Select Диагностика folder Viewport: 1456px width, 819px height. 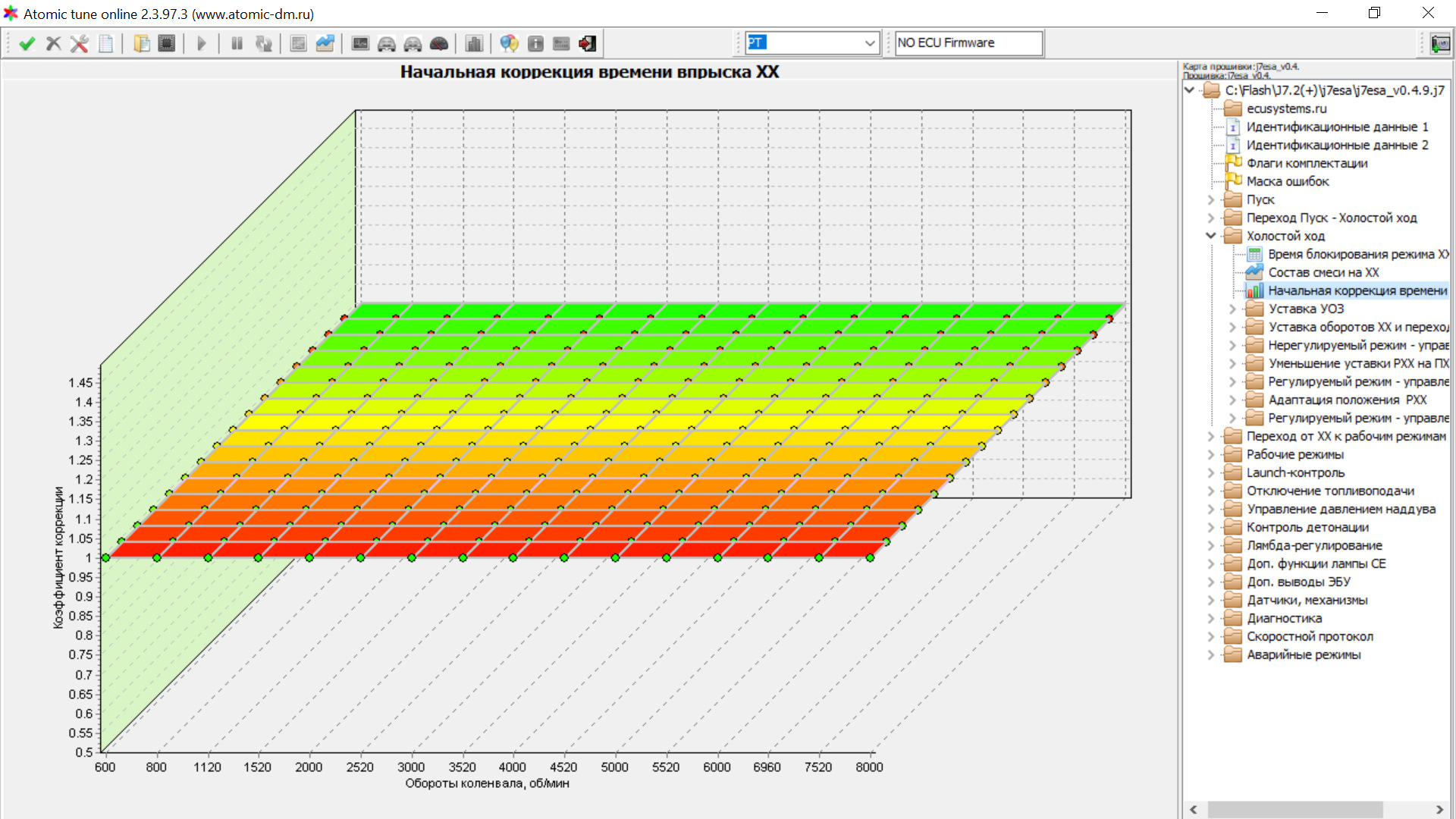(x=1284, y=618)
